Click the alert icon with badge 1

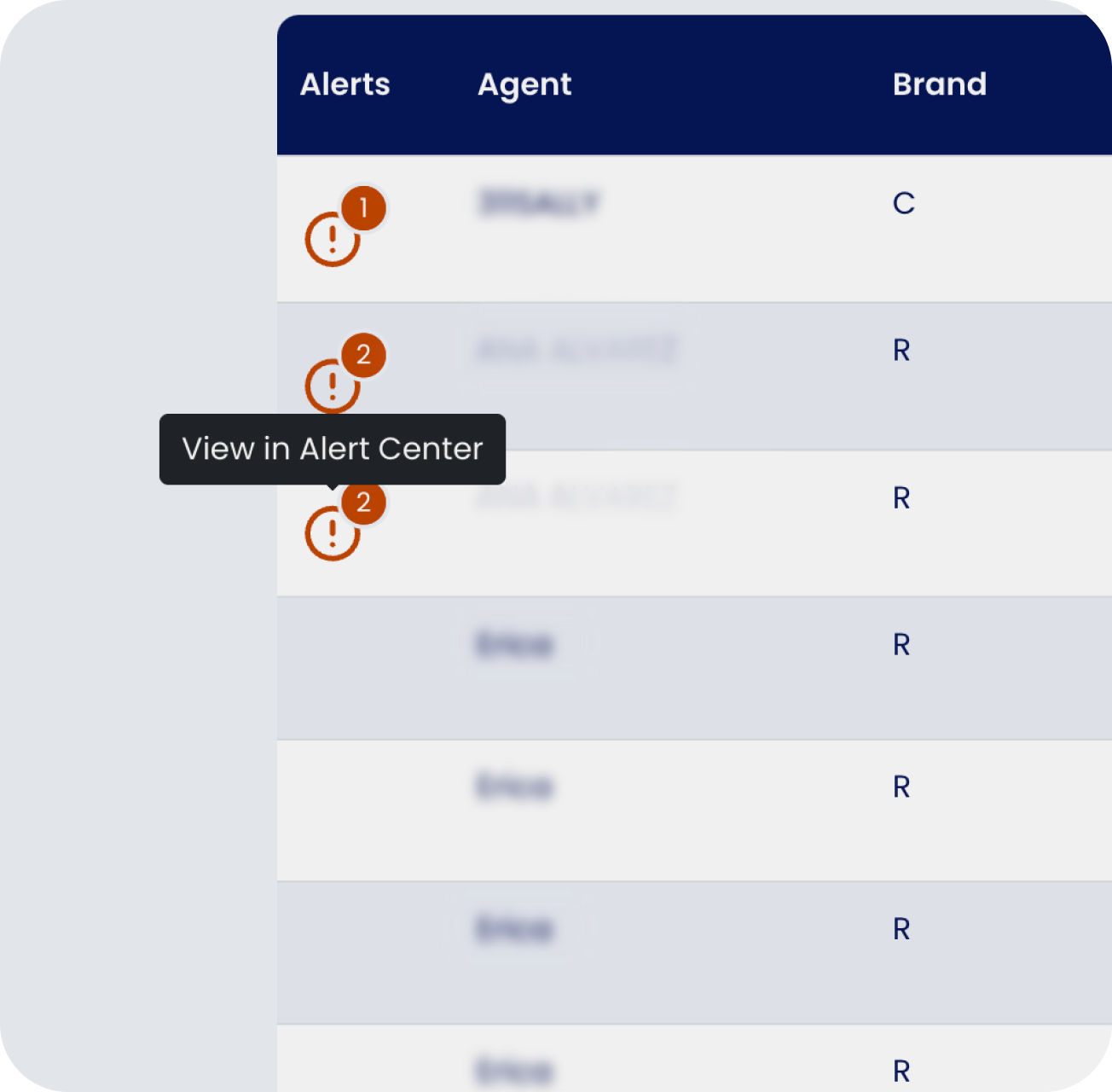pos(333,240)
